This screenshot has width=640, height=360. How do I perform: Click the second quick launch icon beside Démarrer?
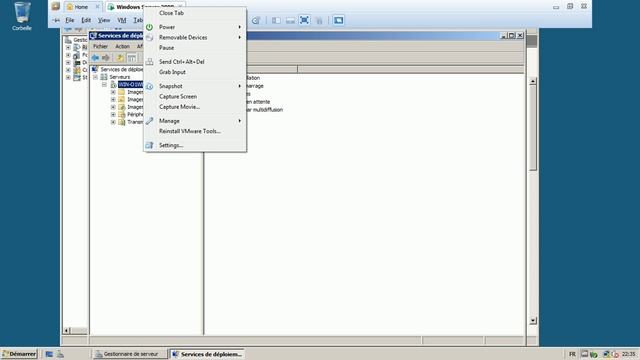pyautogui.click(x=60, y=354)
